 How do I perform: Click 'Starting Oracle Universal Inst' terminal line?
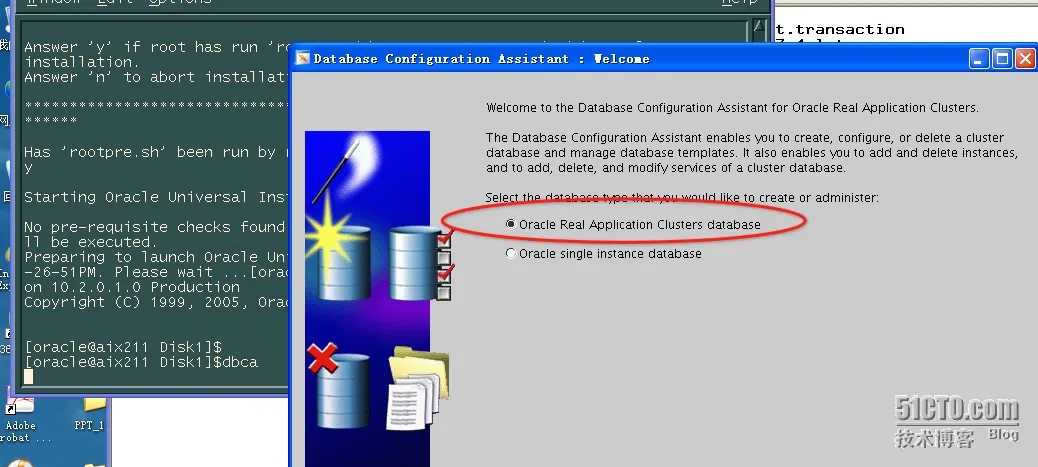coord(156,197)
